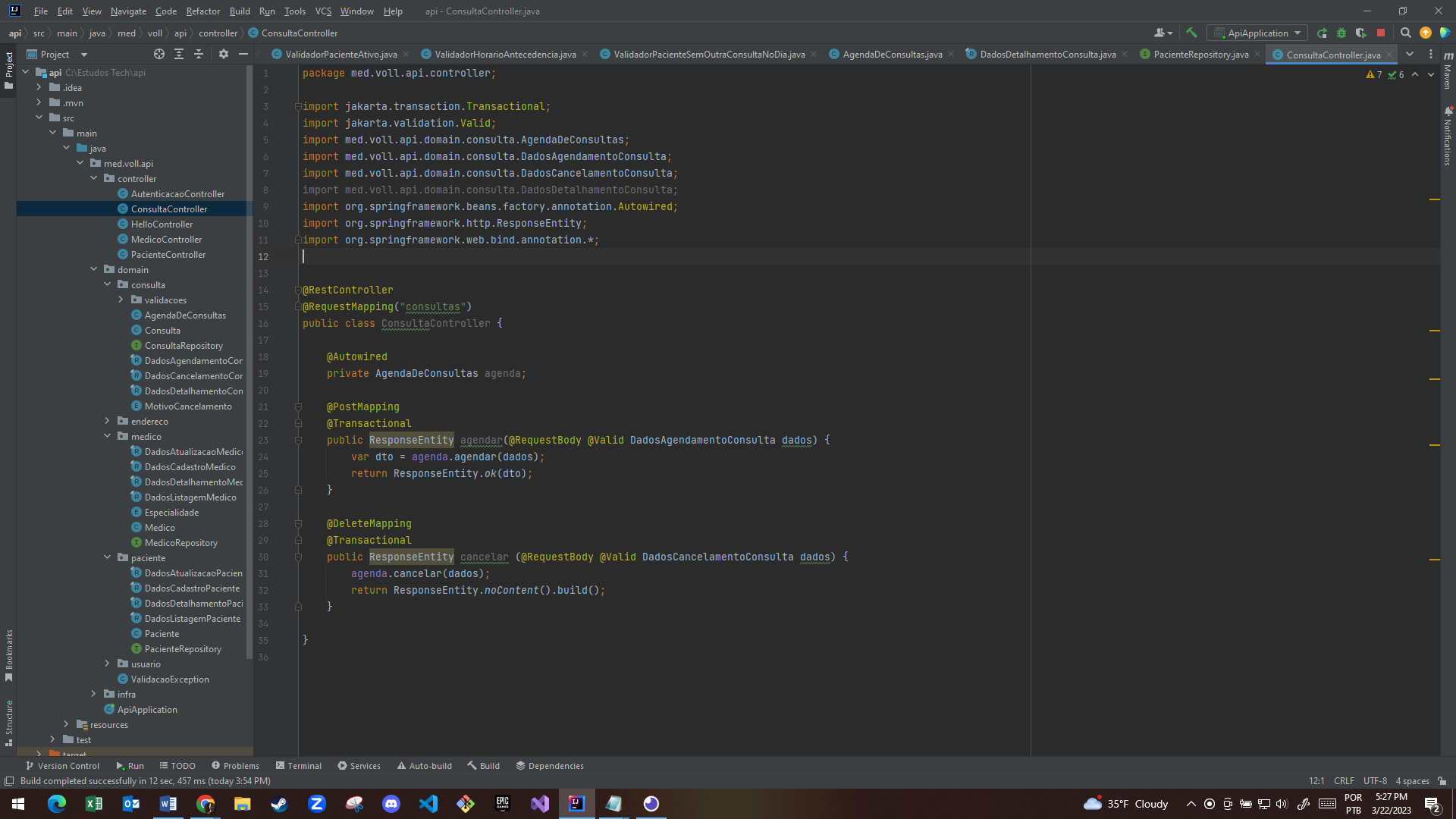Switch to the PacienteRepository.java tab
Viewport: 1456px width, 819px height.
click(x=1200, y=54)
